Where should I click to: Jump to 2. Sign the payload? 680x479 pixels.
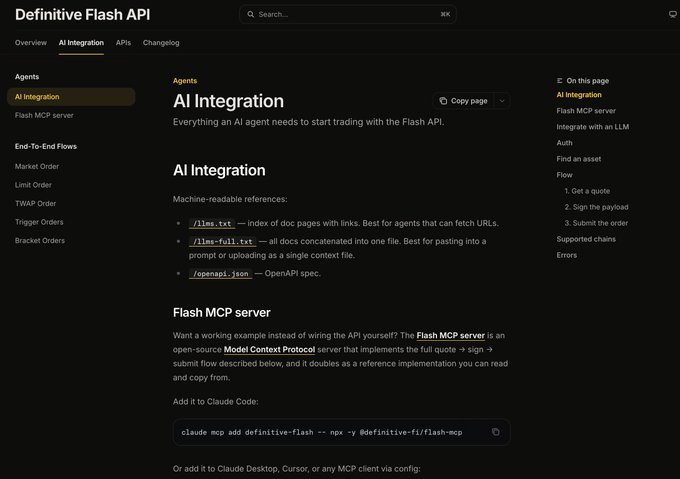(596, 207)
